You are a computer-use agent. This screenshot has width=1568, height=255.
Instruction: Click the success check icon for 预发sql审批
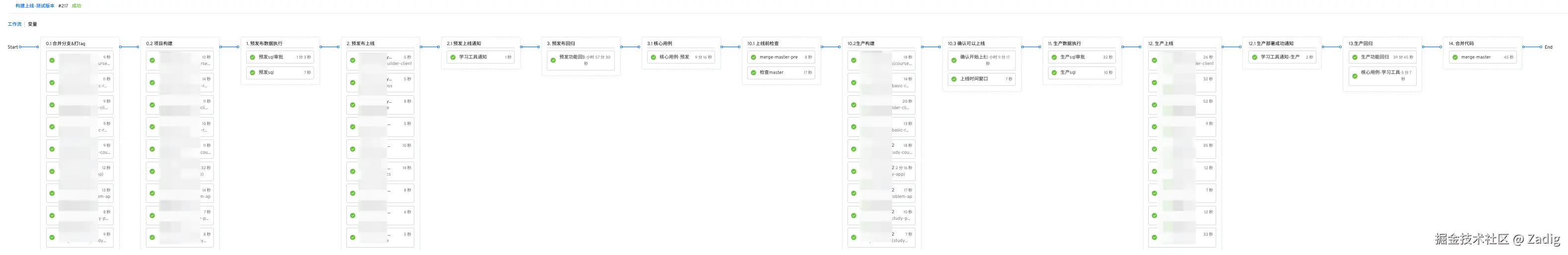click(x=253, y=57)
